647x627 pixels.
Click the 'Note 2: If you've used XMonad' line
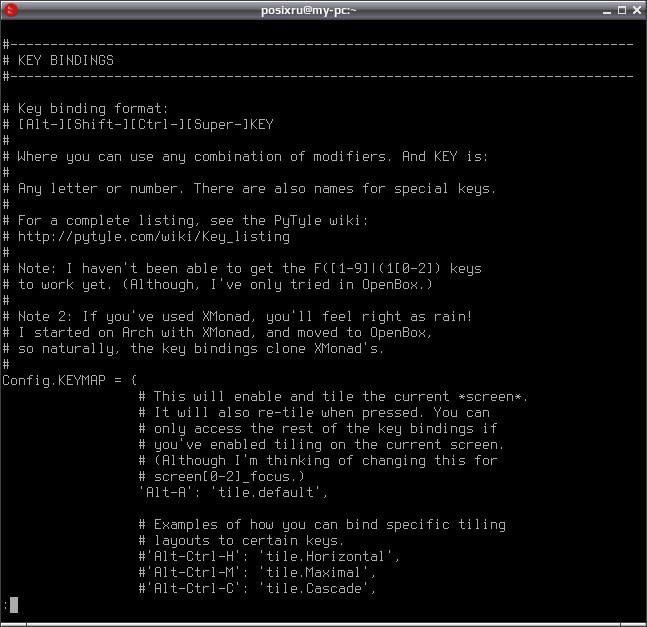(x=237, y=317)
